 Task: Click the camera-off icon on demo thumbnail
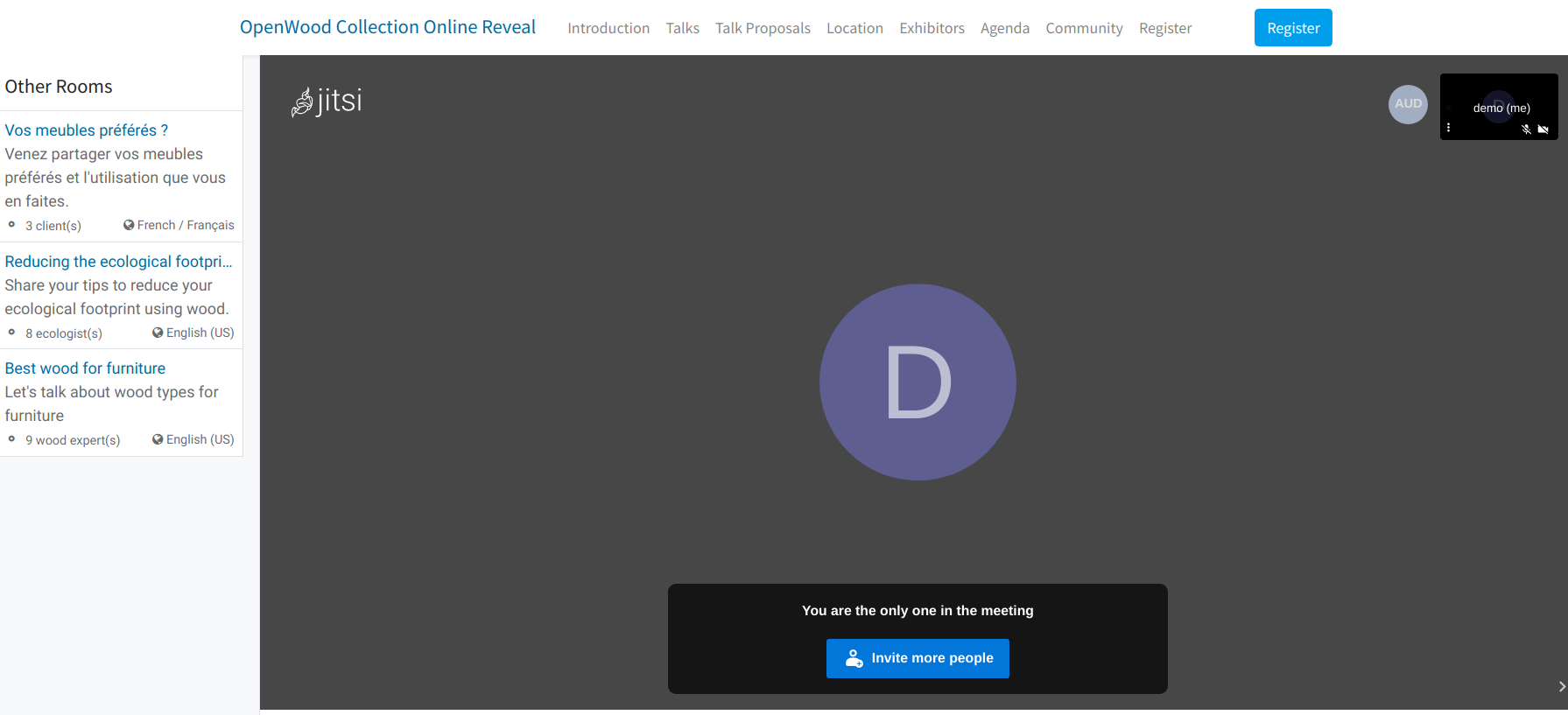pyautogui.click(x=1543, y=130)
